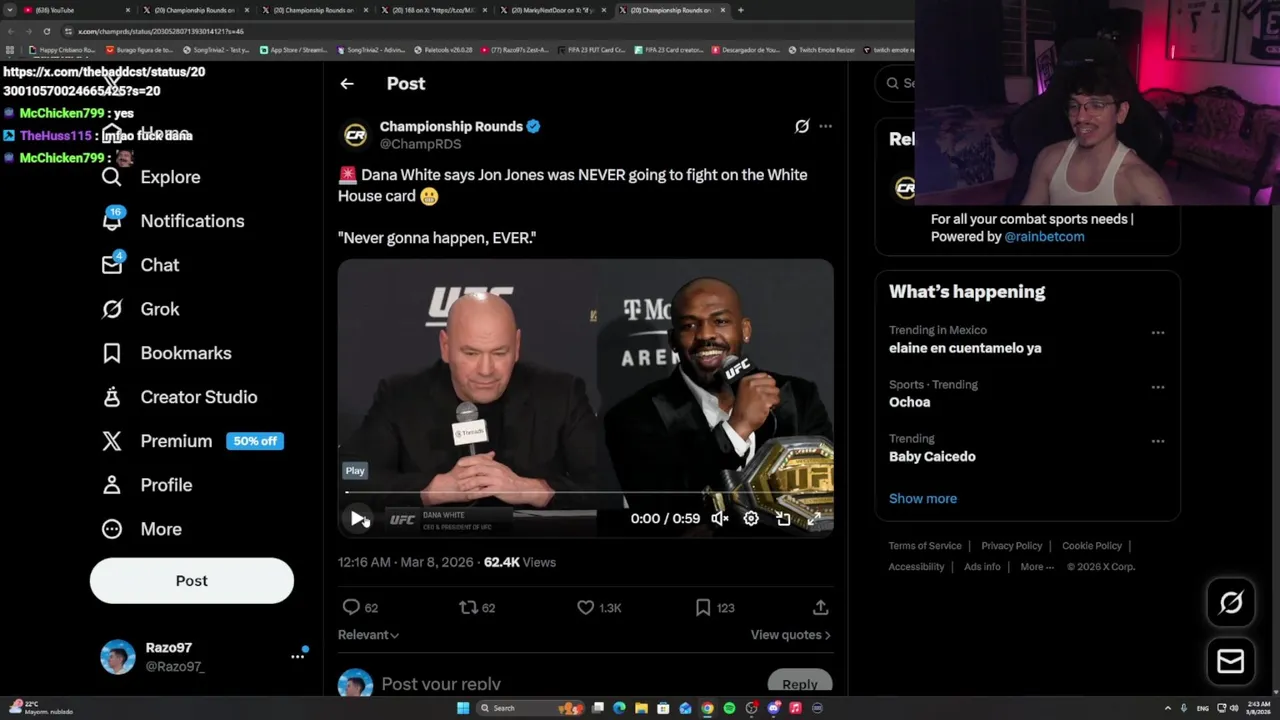Open Accessibility footer link

click(x=916, y=567)
